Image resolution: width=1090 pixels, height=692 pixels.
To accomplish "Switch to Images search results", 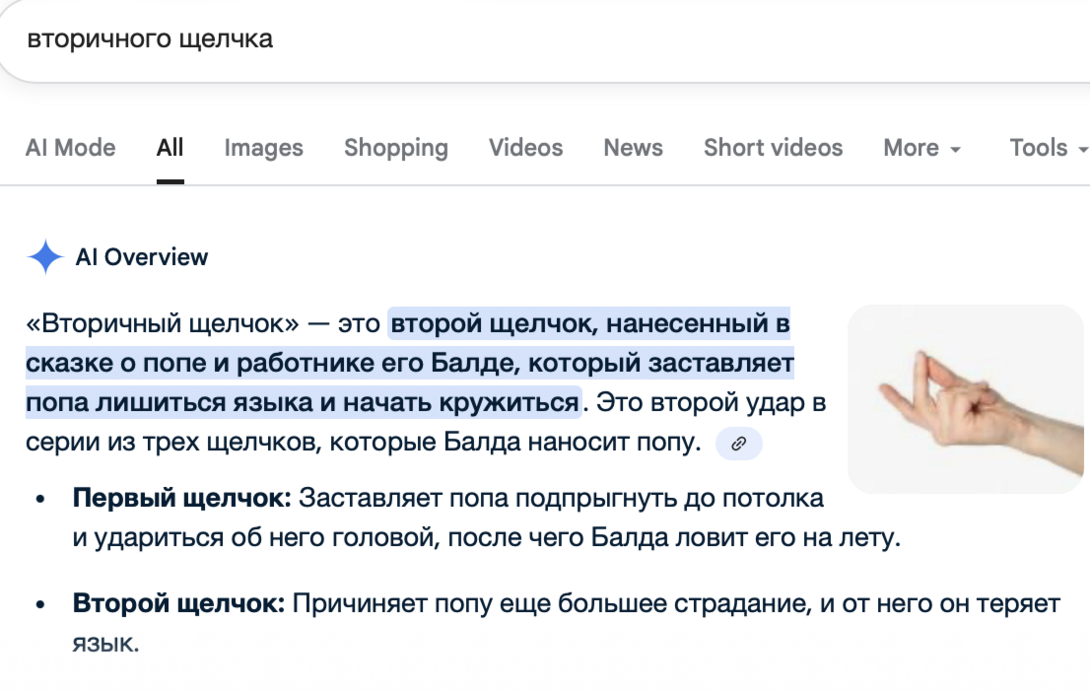I will pyautogui.click(x=263, y=147).
